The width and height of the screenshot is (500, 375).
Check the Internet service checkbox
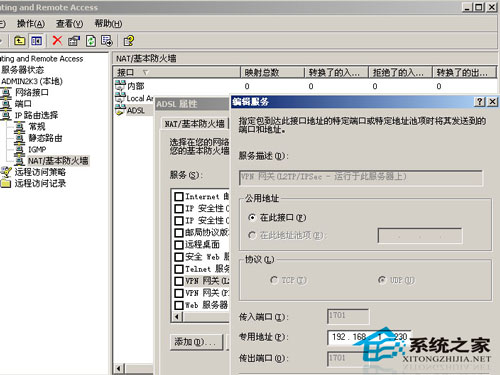179,197
